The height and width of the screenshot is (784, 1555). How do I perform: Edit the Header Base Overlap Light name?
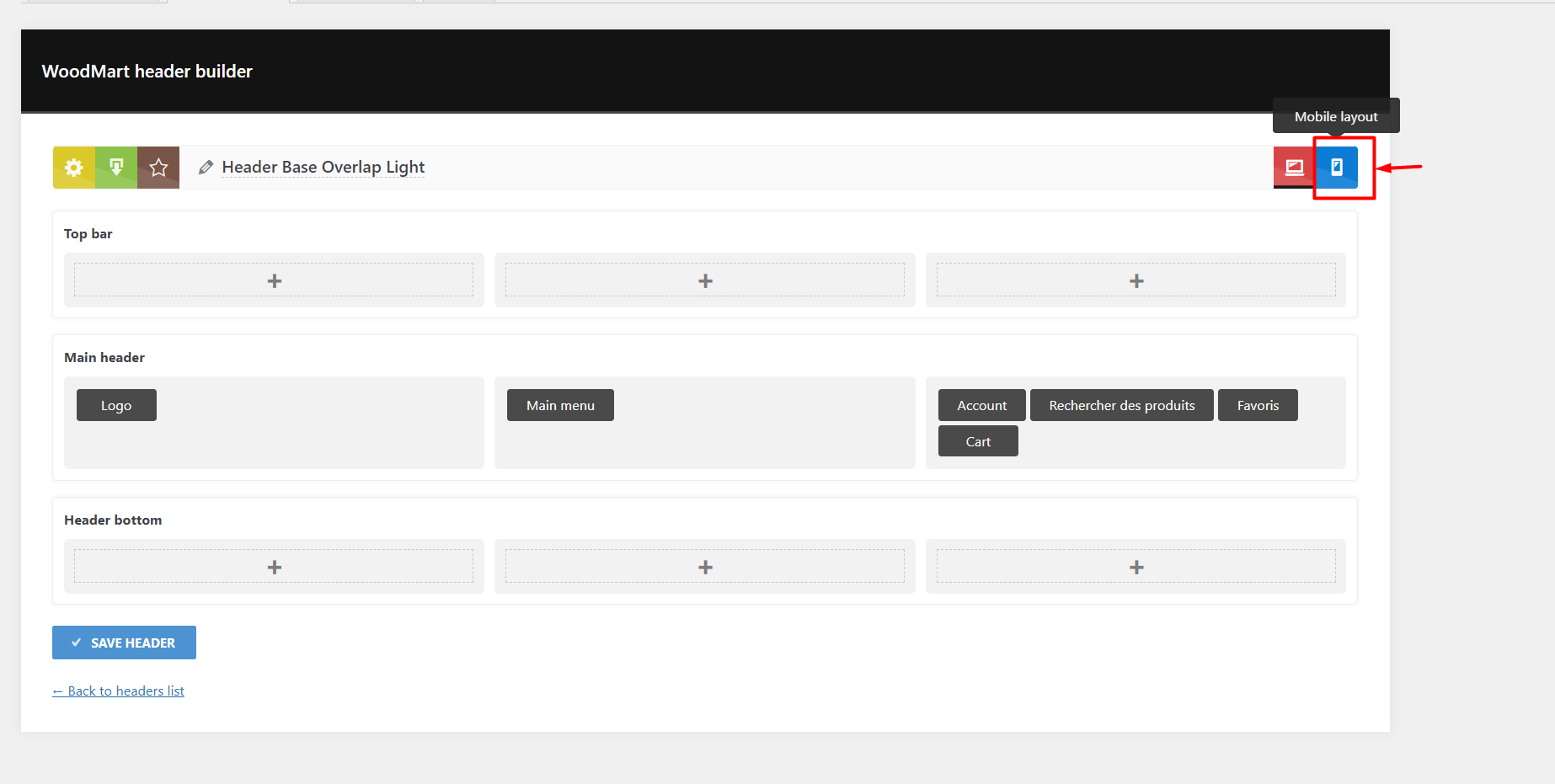point(323,167)
